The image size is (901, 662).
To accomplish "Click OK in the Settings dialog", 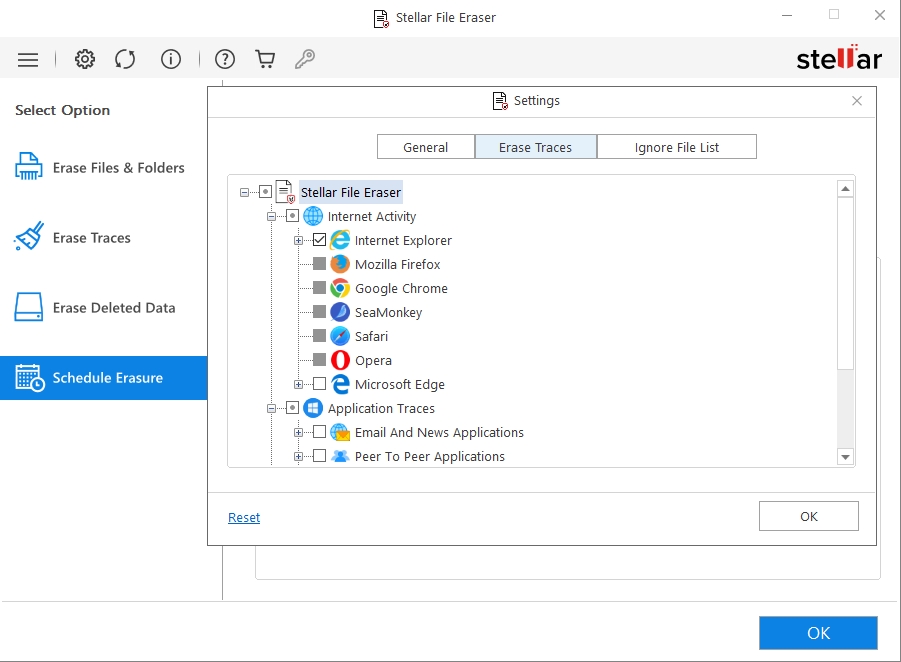I will [808, 516].
